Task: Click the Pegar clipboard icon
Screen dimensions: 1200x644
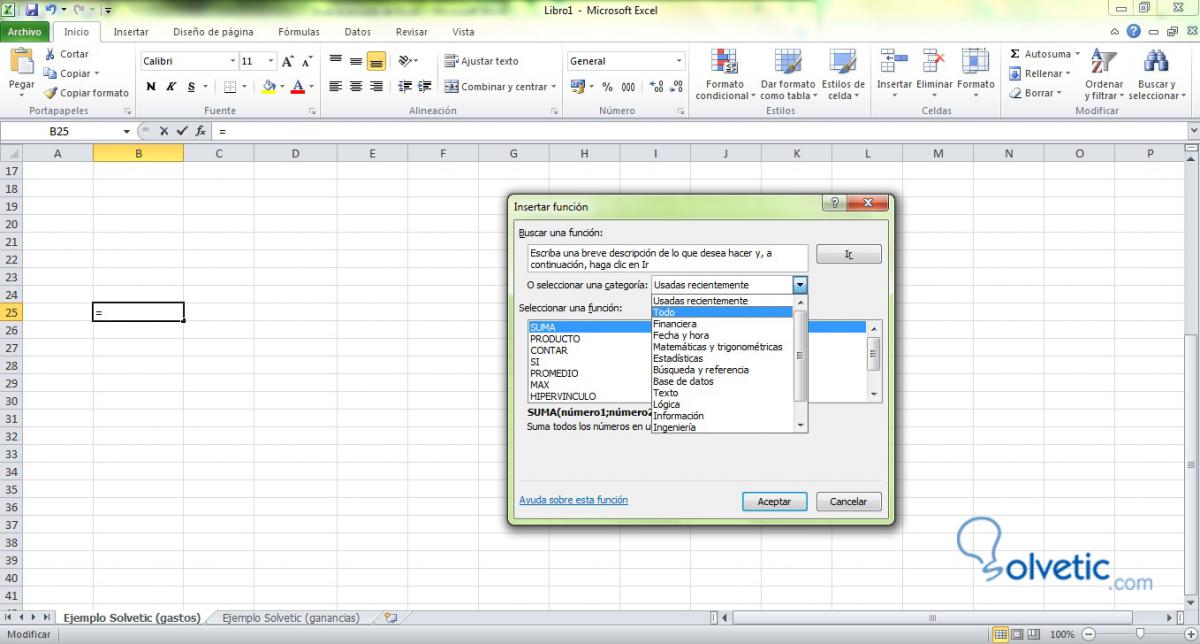Action: pyautogui.click(x=21, y=61)
